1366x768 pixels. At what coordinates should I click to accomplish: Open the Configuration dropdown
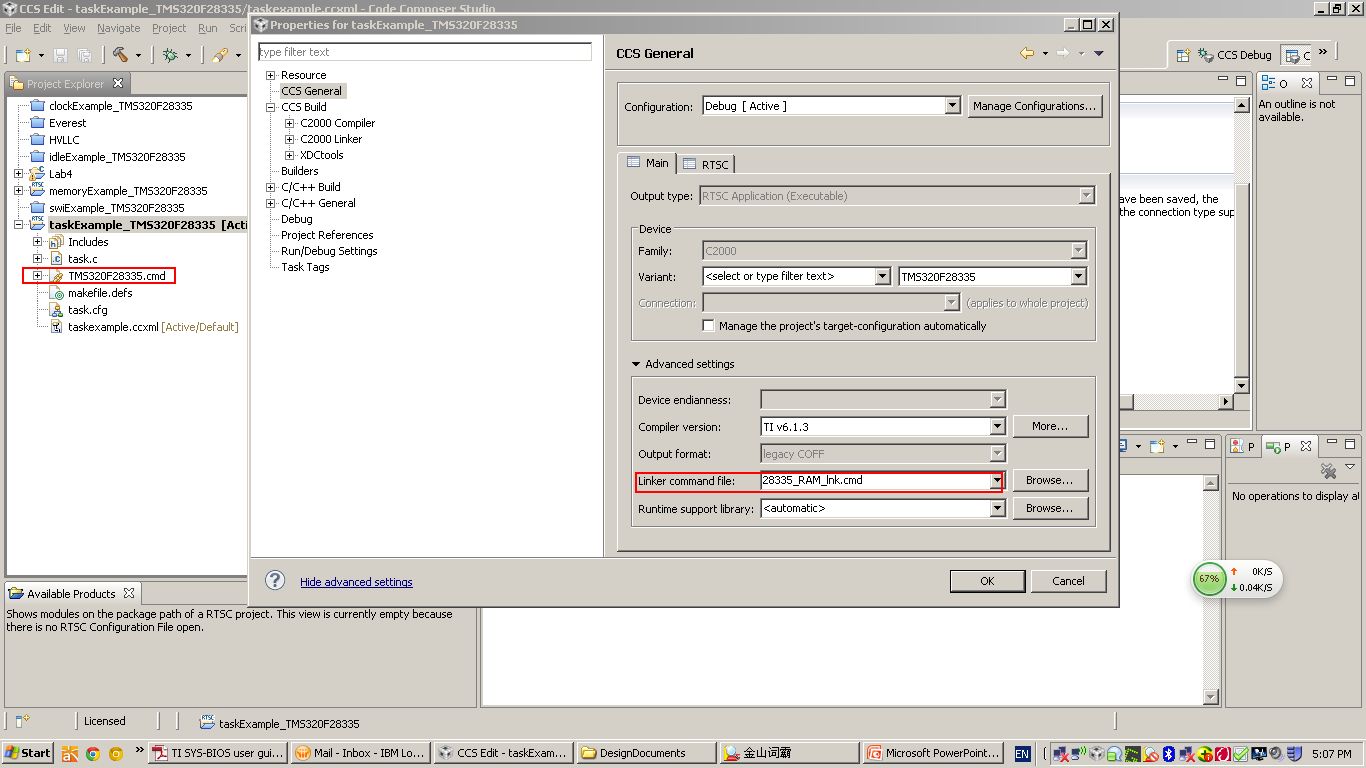[952, 106]
